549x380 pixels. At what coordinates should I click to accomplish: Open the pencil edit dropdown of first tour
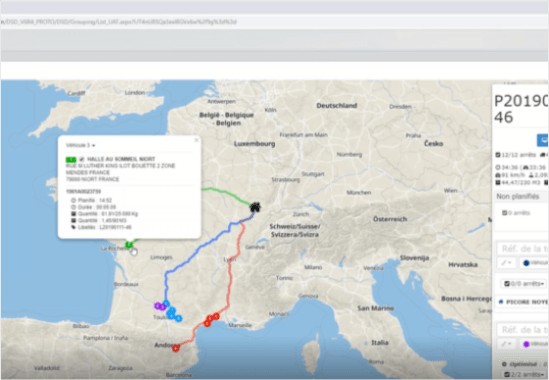(x=507, y=262)
